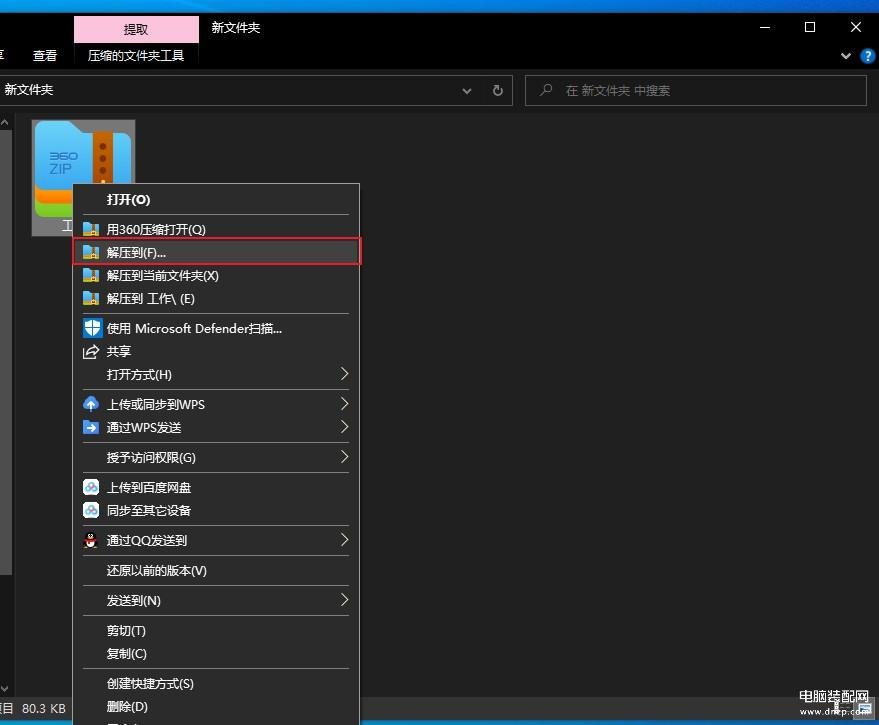
Task: Expand the 打开方式(H) submenu
Action: tap(344, 374)
